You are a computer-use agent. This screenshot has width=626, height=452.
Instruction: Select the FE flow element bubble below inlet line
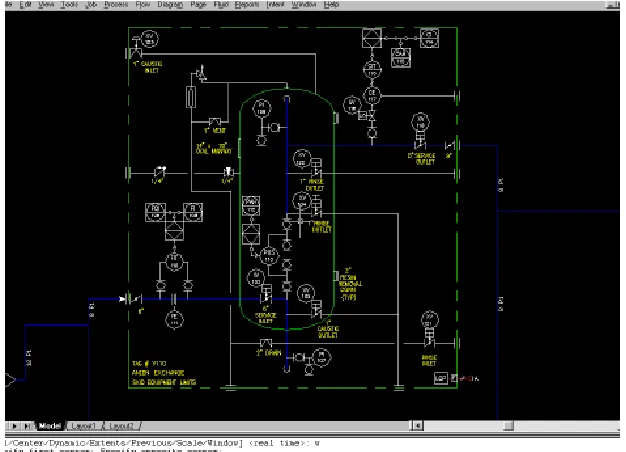(174, 319)
